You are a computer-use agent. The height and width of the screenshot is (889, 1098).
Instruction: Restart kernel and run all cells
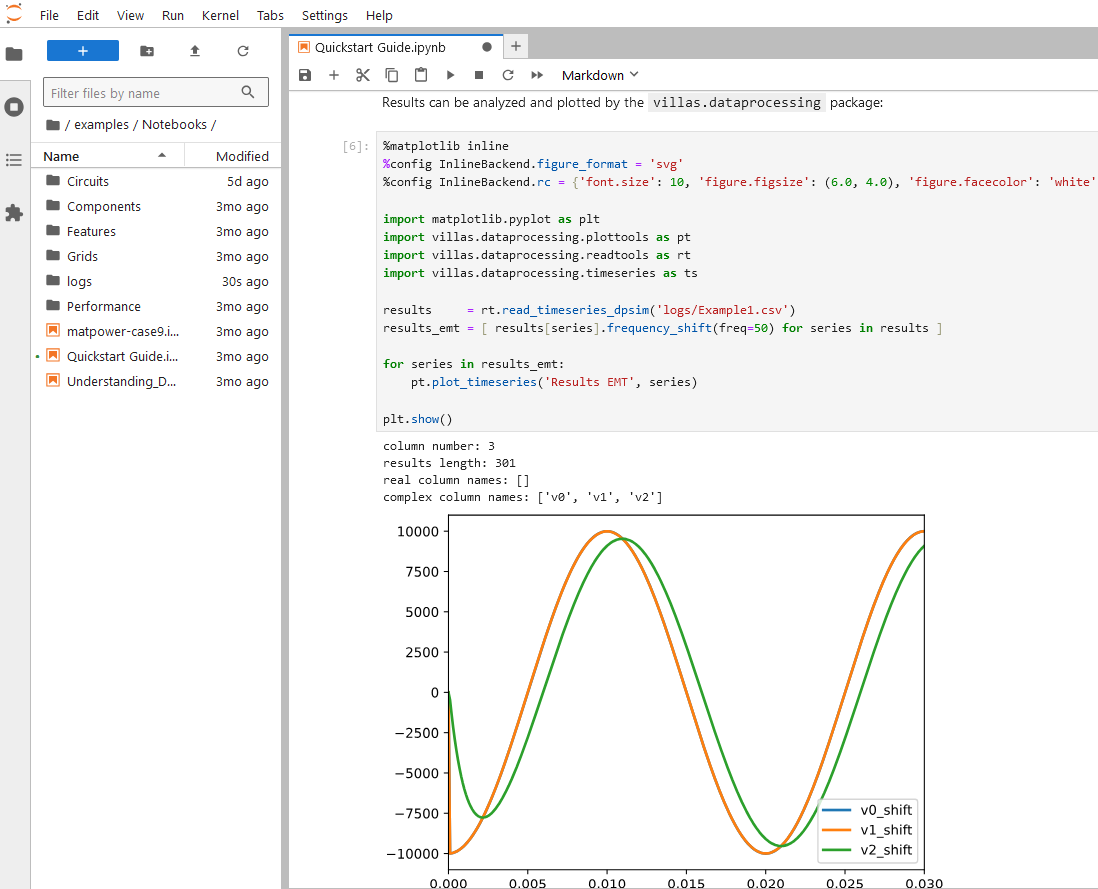point(537,75)
